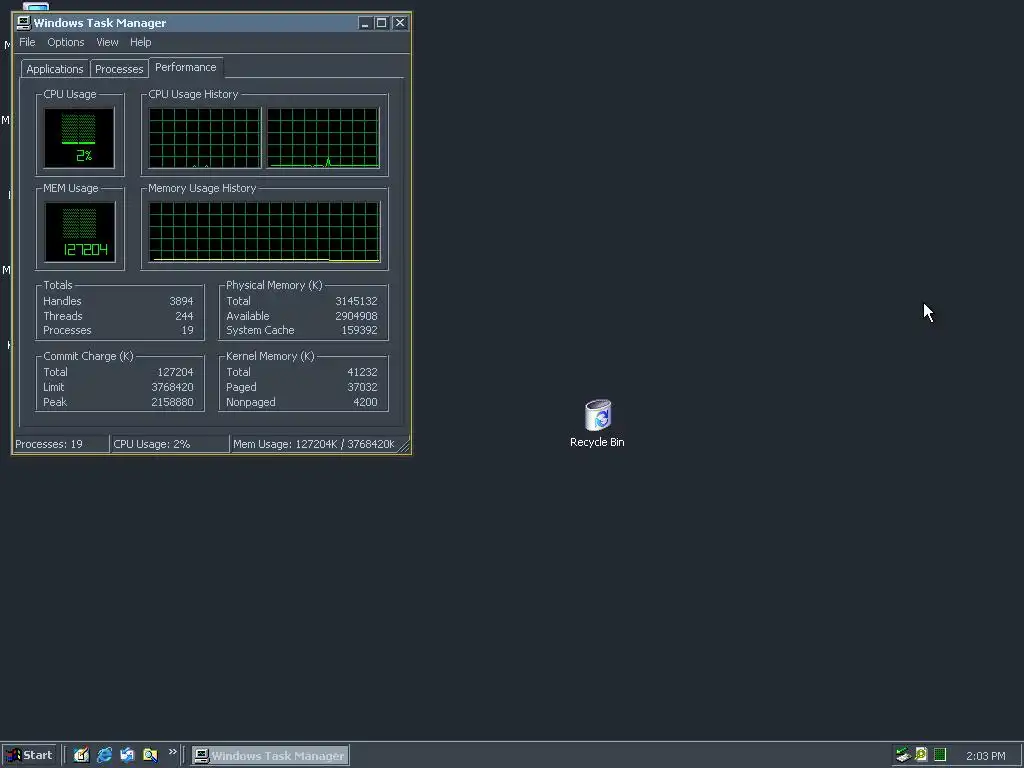The width and height of the screenshot is (1024, 768).
Task: Click the Start button
Action: (x=29, y=755)
